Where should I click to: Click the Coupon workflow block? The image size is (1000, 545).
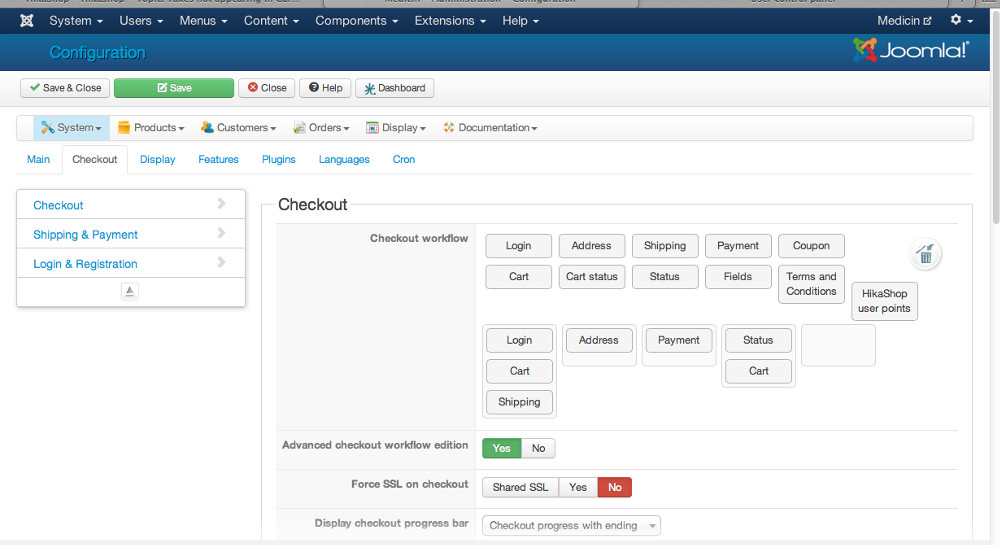pyautogui.click(x=811, y=245)
